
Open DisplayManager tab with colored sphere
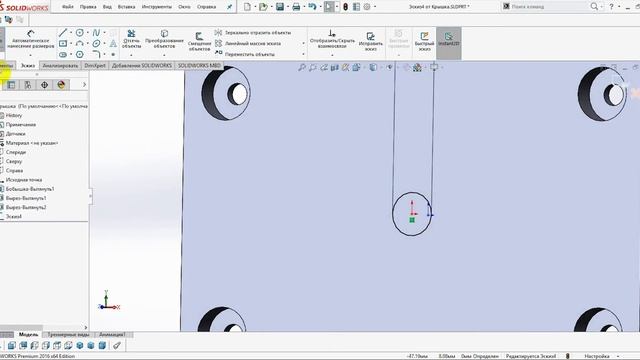pos(61,85)
